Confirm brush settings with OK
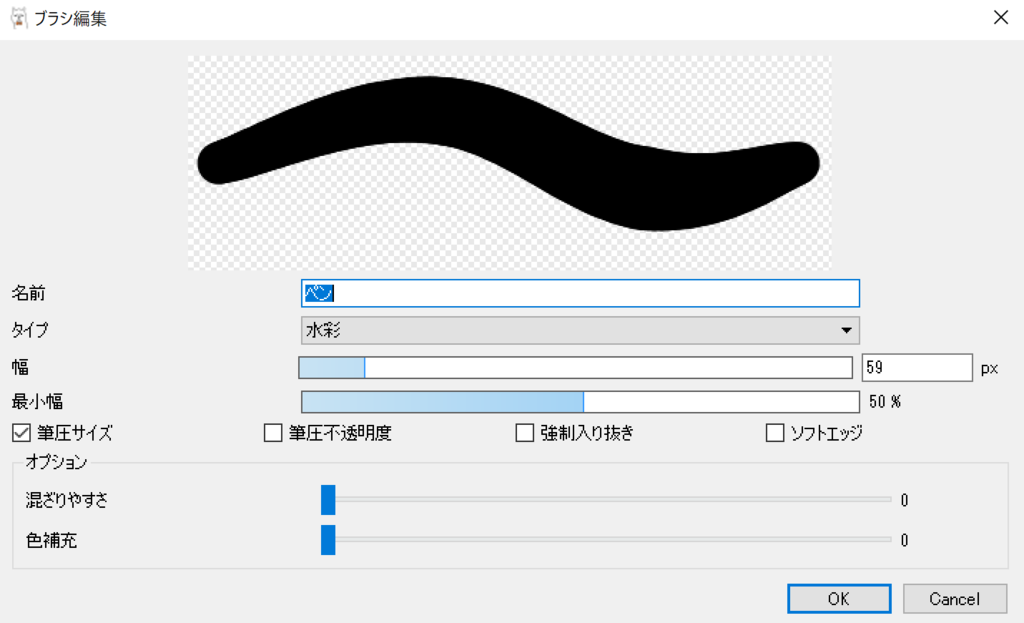 838,599
